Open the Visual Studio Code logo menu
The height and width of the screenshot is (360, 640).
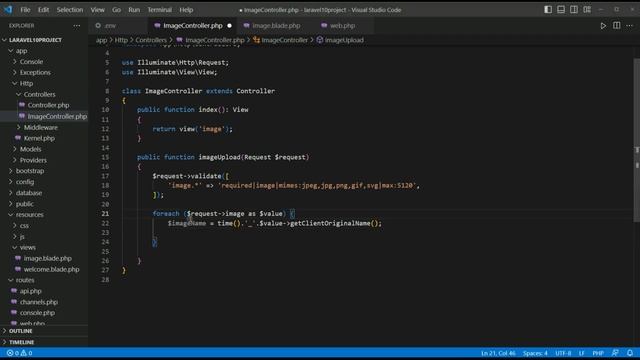(x=8, y=9)
